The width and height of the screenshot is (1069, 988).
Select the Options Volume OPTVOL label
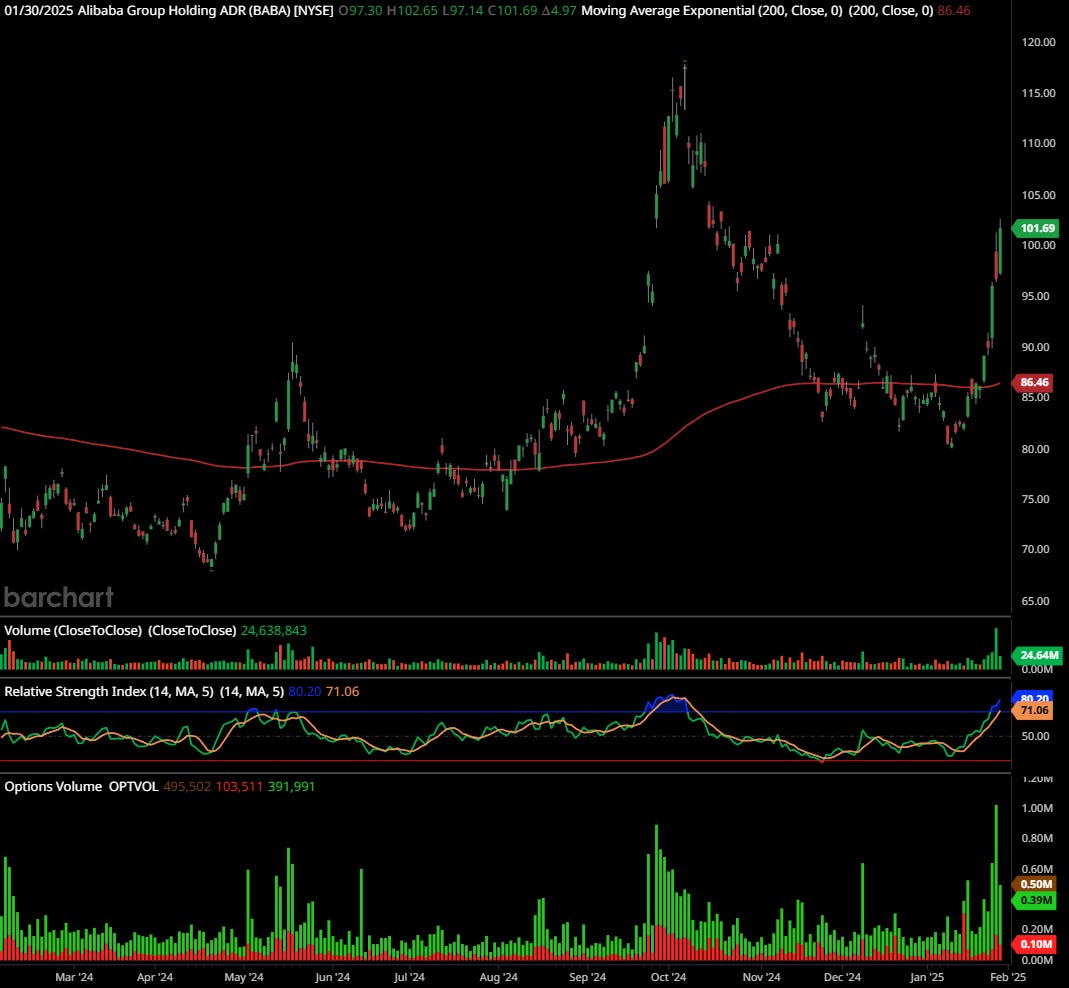[81, 787]
